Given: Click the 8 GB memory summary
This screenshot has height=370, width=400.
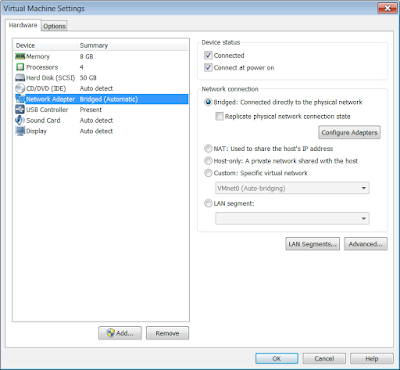Looking at the screenshot, I should [86, 56].
